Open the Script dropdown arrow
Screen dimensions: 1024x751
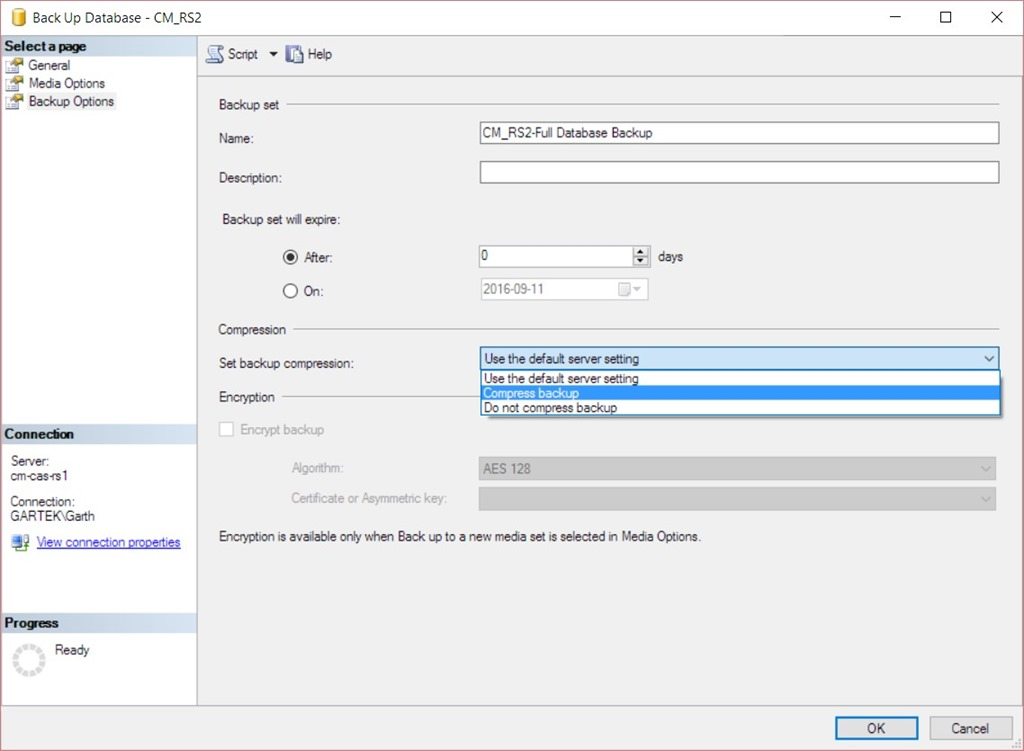274,54
